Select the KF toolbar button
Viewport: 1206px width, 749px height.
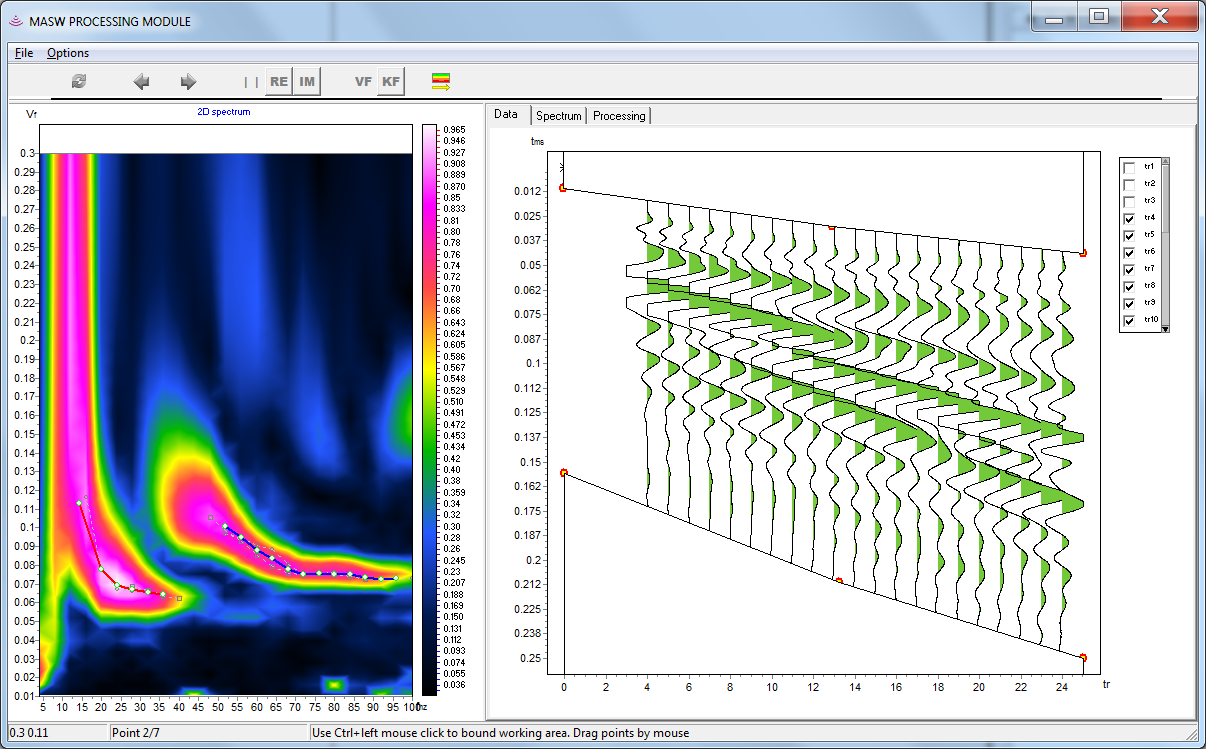point(391,82)
